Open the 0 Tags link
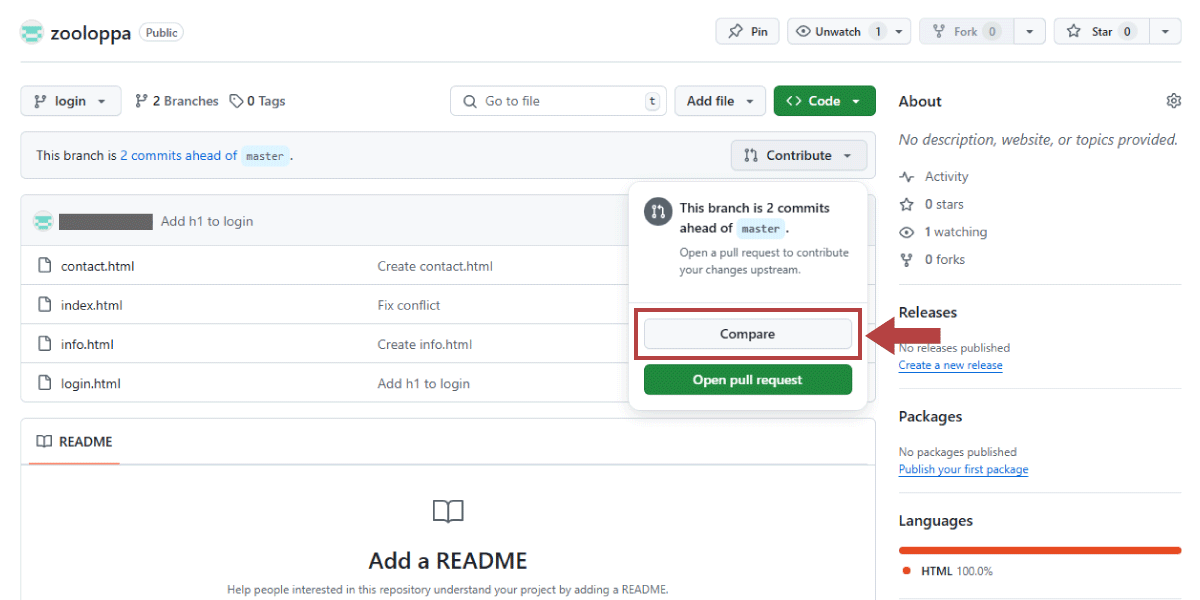1200x600 pixels. point(258,101)
